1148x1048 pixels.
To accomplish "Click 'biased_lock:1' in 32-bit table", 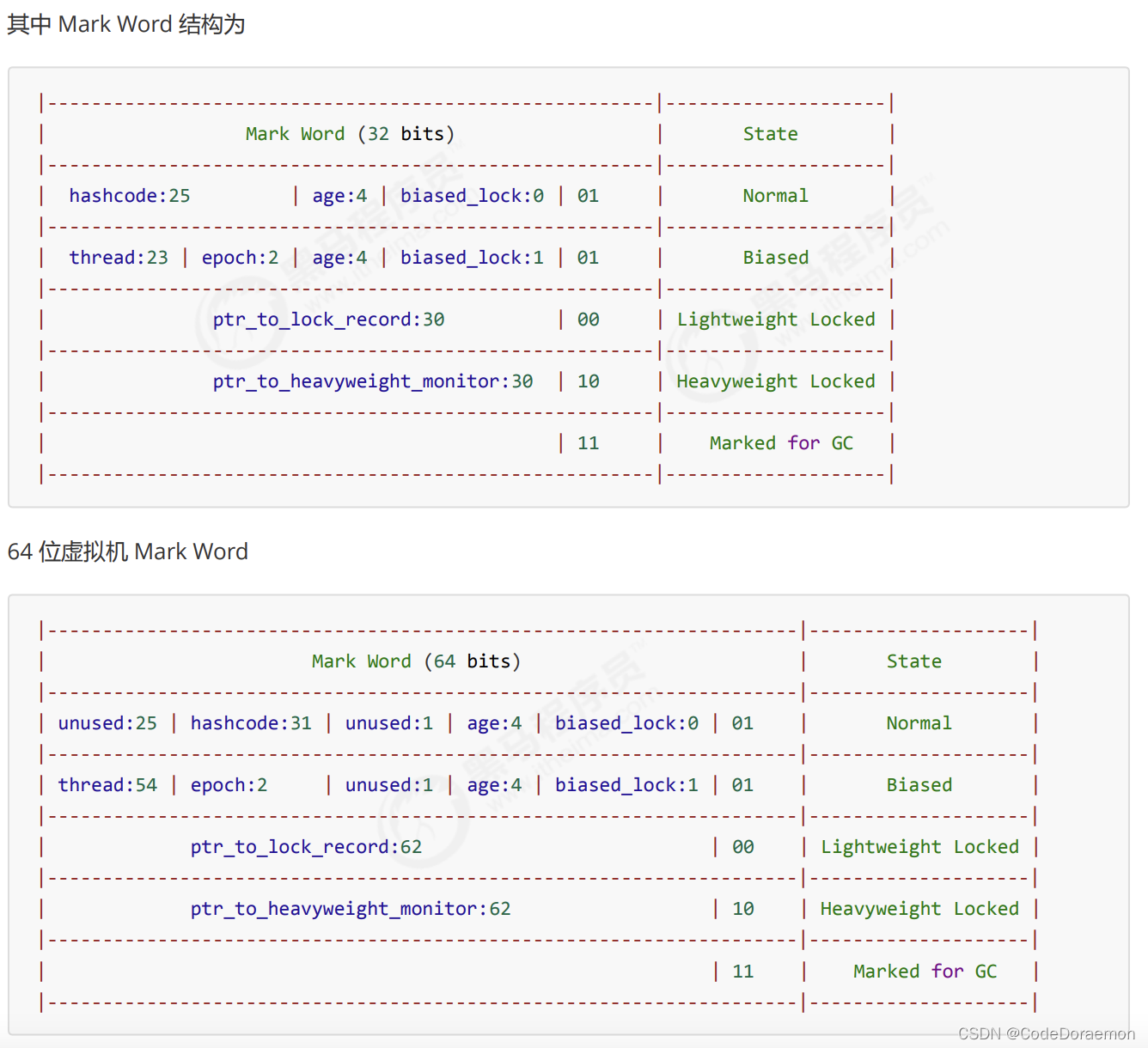I will click(472, 258).
